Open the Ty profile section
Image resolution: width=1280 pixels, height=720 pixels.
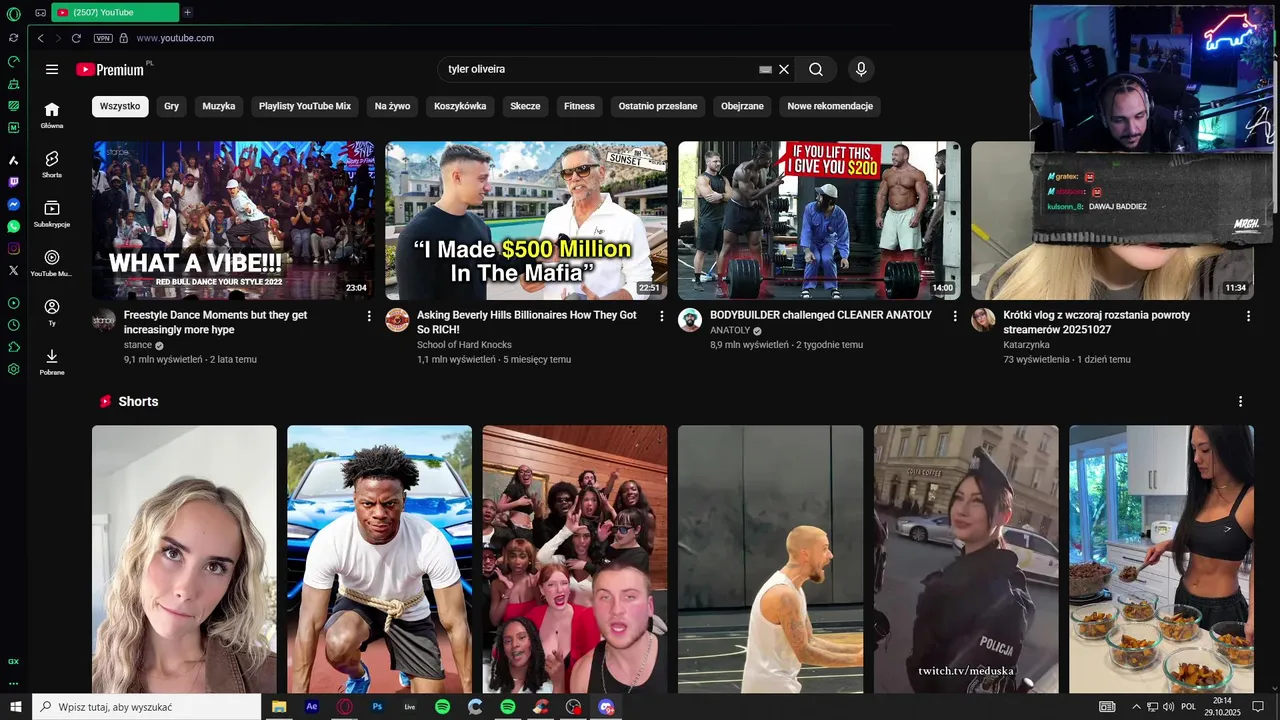[x=52, y=312]
